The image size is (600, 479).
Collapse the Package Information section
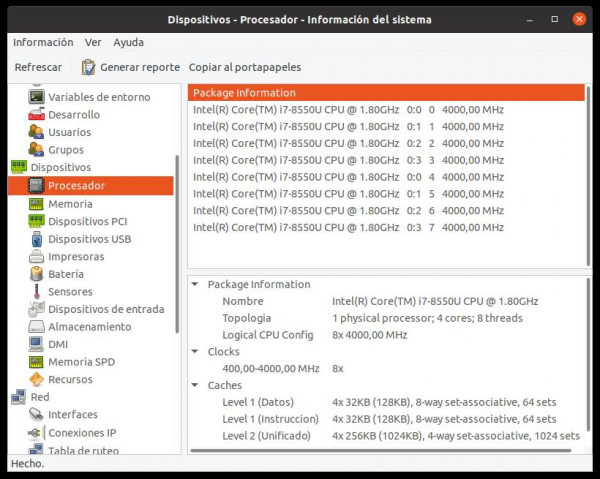(195, 284)
